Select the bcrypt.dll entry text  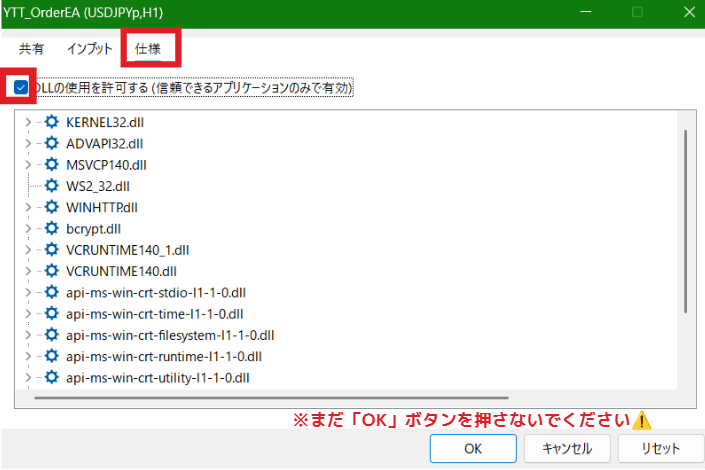pyautogui.click(x=94, y=229)
